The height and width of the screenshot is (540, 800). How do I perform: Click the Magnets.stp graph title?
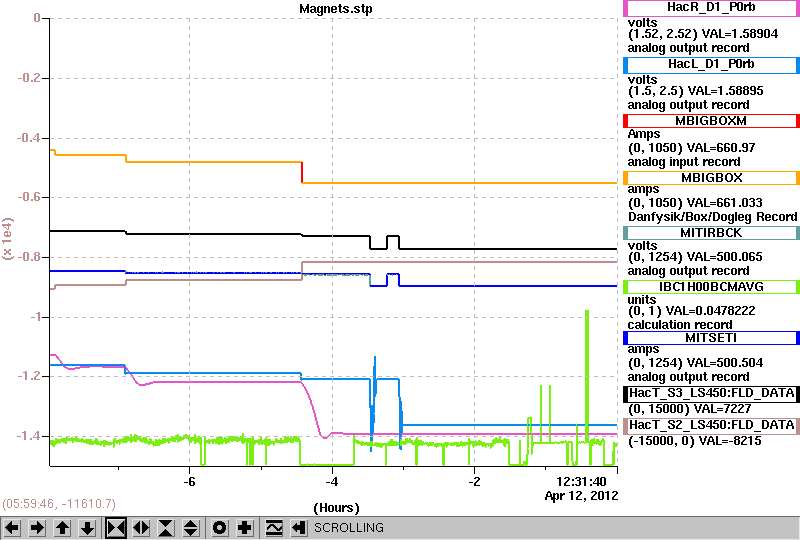pyautogui.click(x=336, y=9)
